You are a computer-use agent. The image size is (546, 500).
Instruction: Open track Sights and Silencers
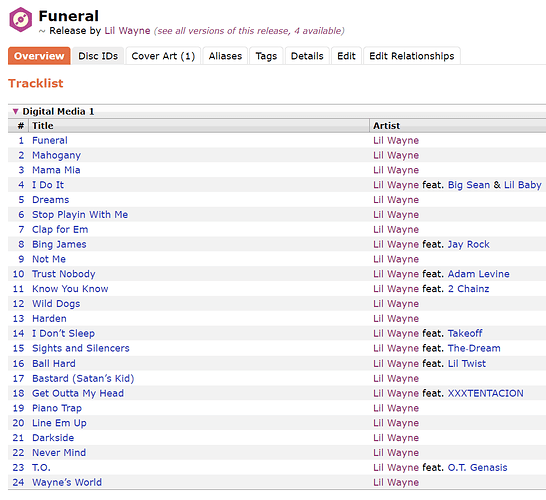point(80,348)
